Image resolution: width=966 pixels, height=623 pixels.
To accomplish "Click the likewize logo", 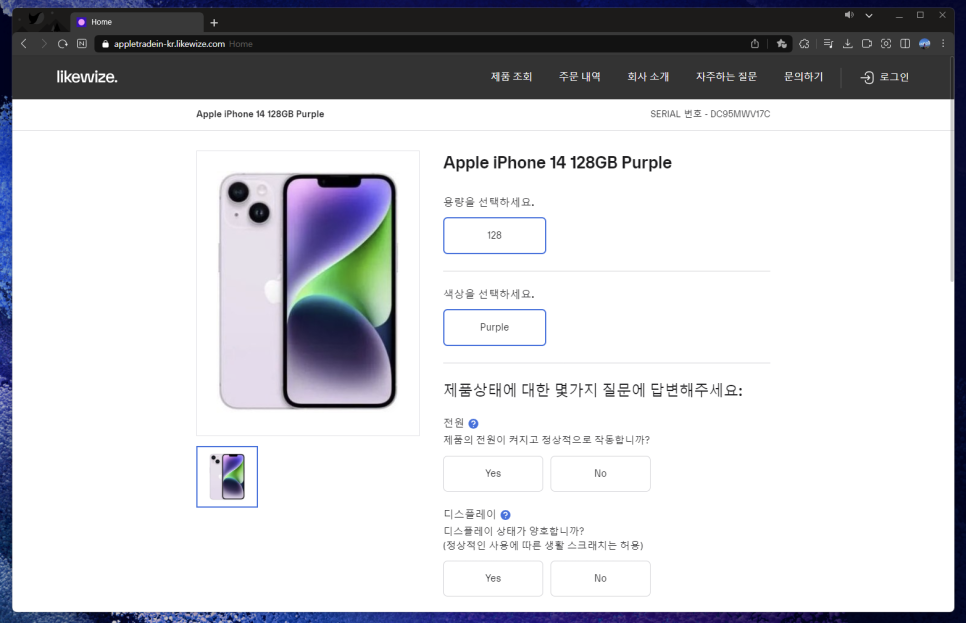I will point(87,77).
